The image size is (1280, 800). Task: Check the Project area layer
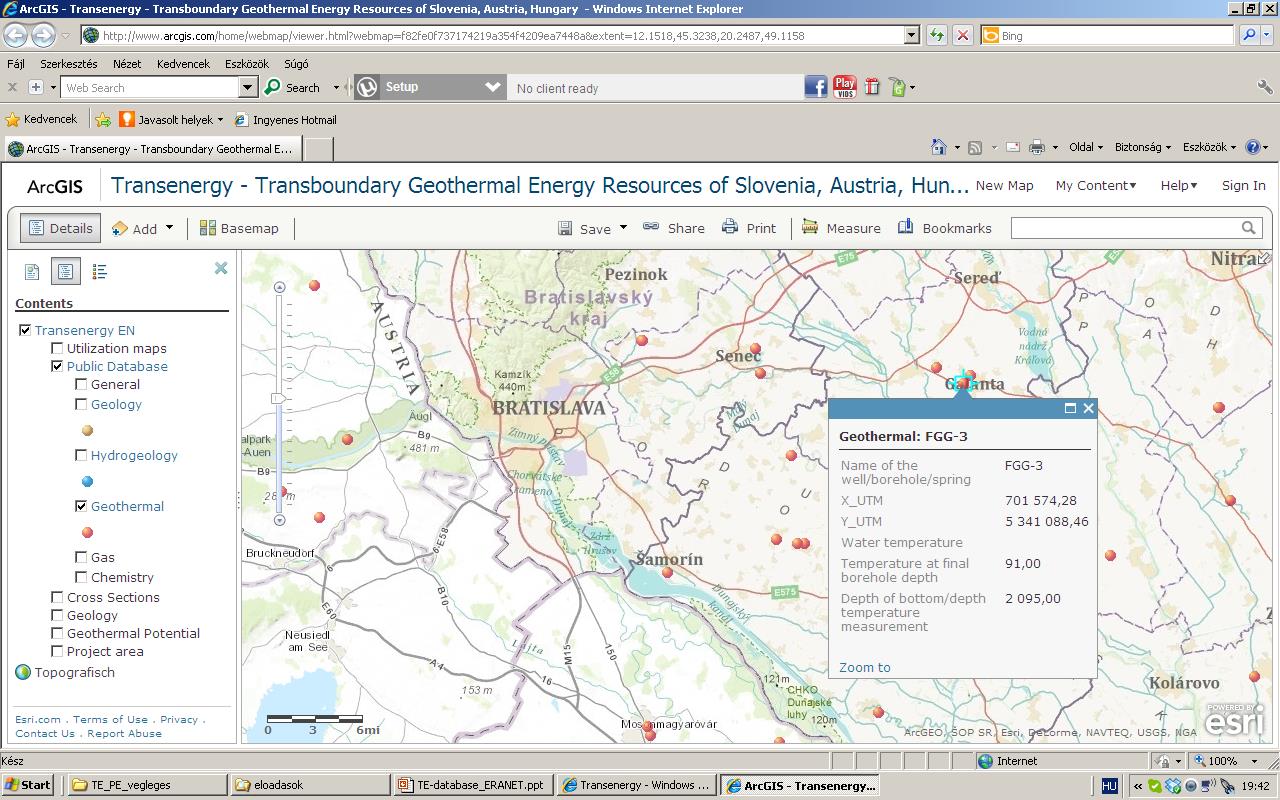[57, 651]
